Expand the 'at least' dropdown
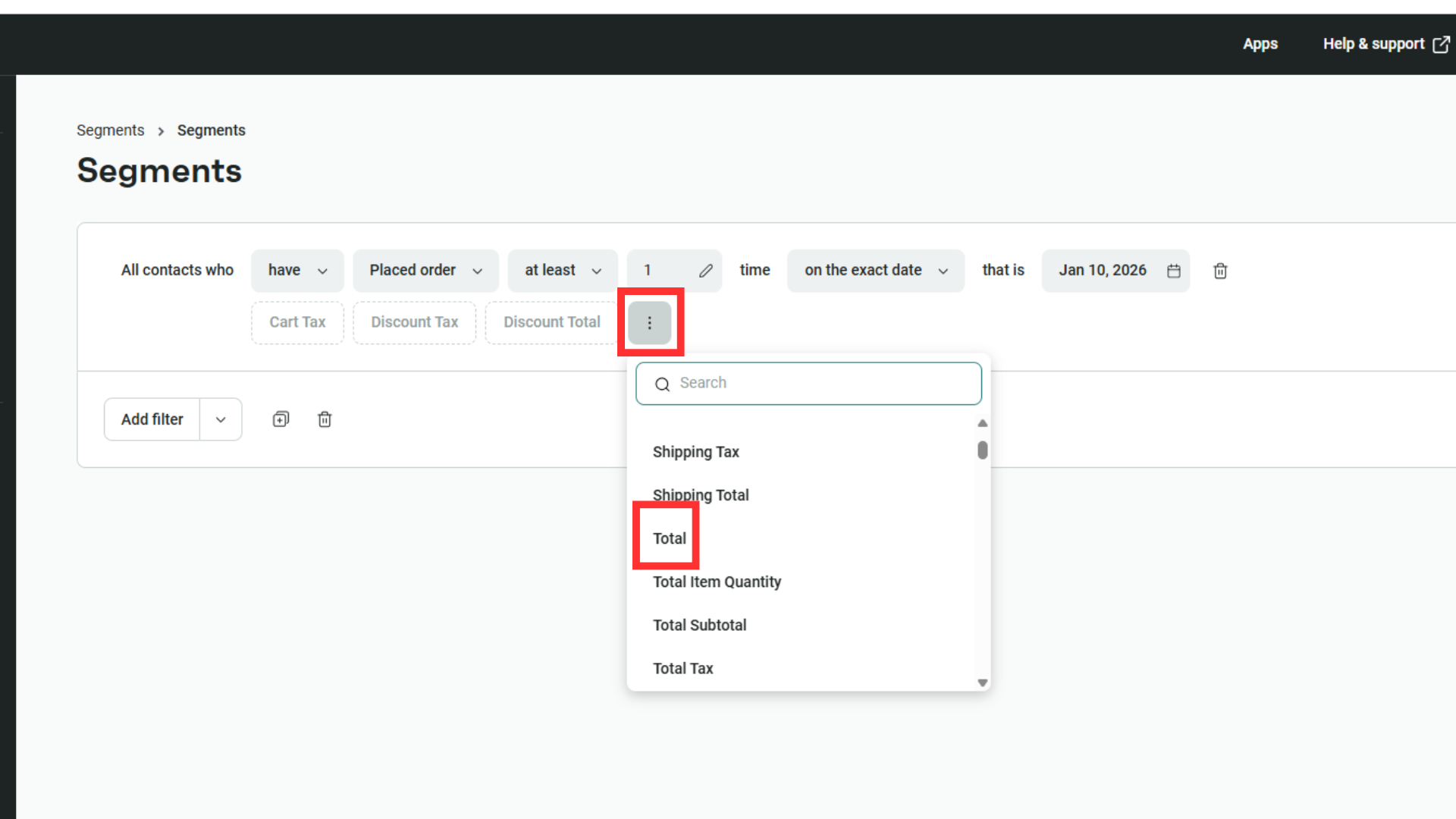 tap(563, 271)
